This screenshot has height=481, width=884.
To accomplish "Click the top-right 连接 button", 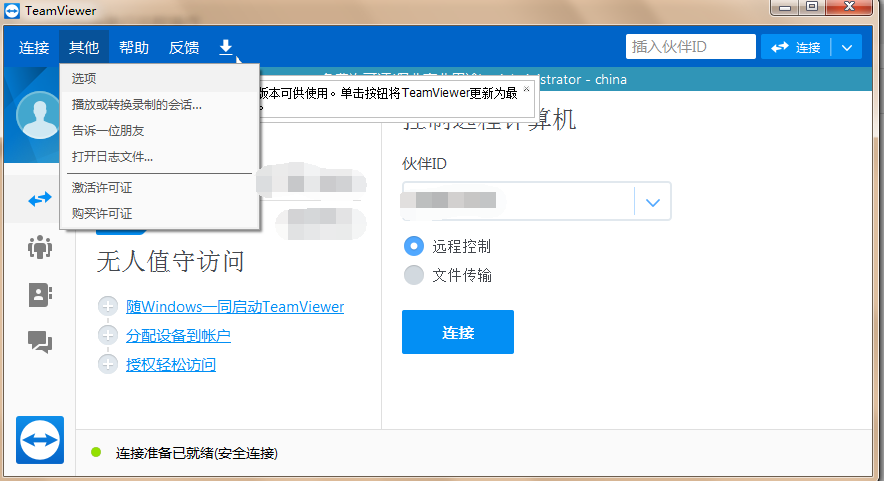I will coord(796,47).
